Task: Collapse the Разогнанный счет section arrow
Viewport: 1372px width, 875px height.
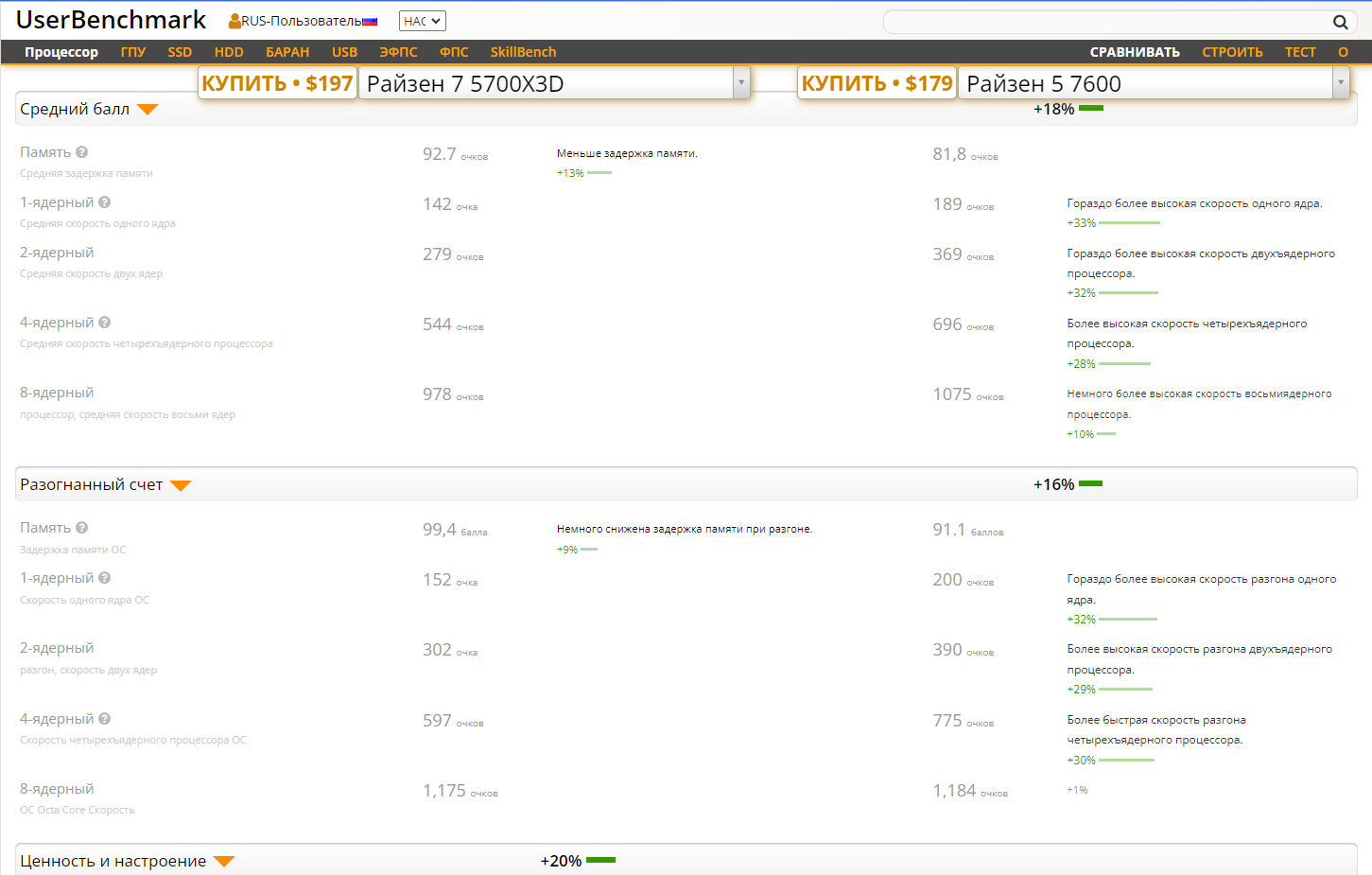Action: point(181,485)
